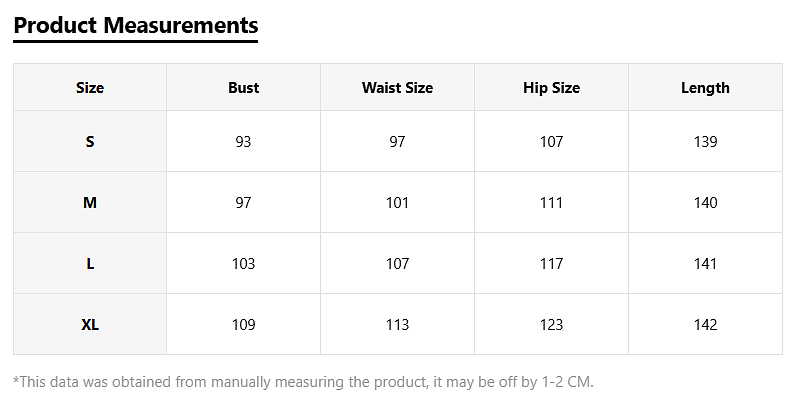
Task: Select the S size row label
Action: pos(90,142)
